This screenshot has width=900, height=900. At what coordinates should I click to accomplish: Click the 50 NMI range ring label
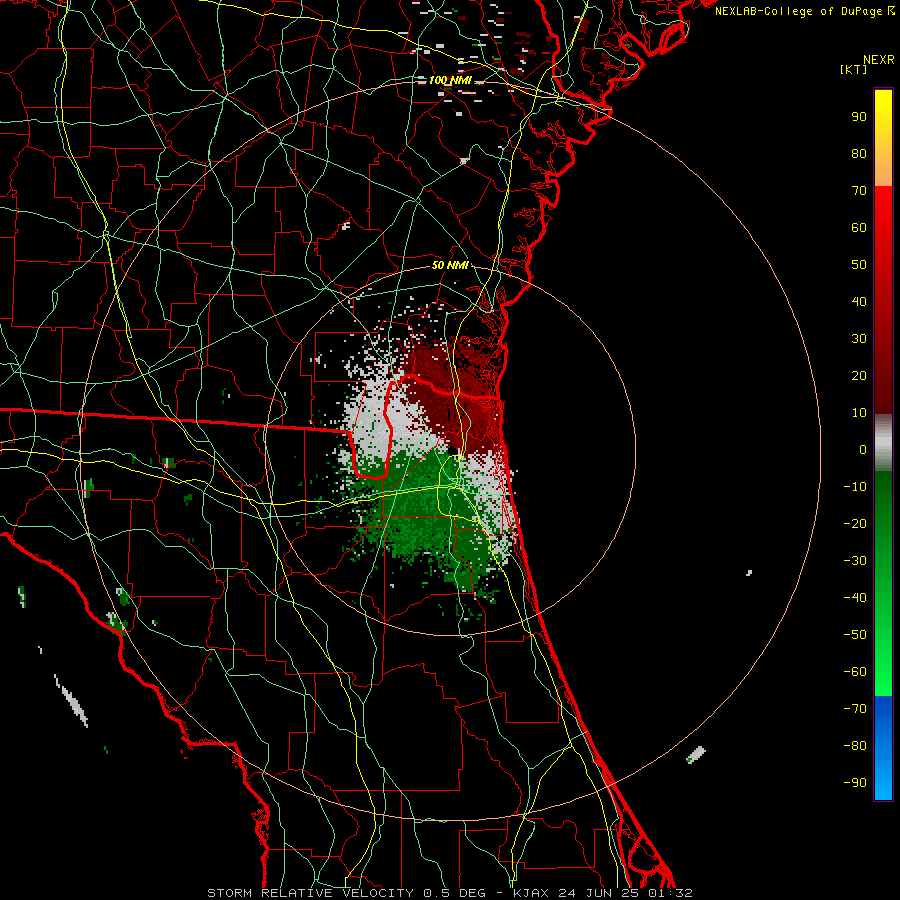[x=449, y=265]
